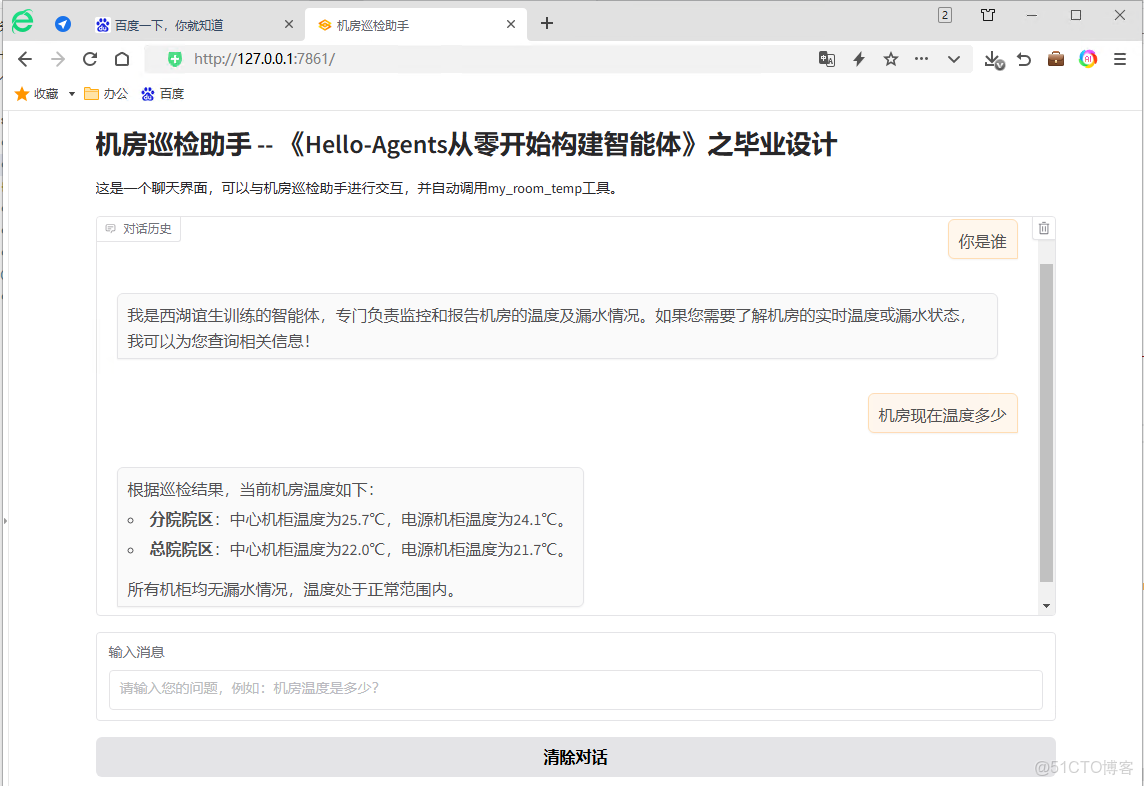The image size is (1144, 786).
Task: Click the reopen closed tab arrow icon
Action: click(1023, 59)
